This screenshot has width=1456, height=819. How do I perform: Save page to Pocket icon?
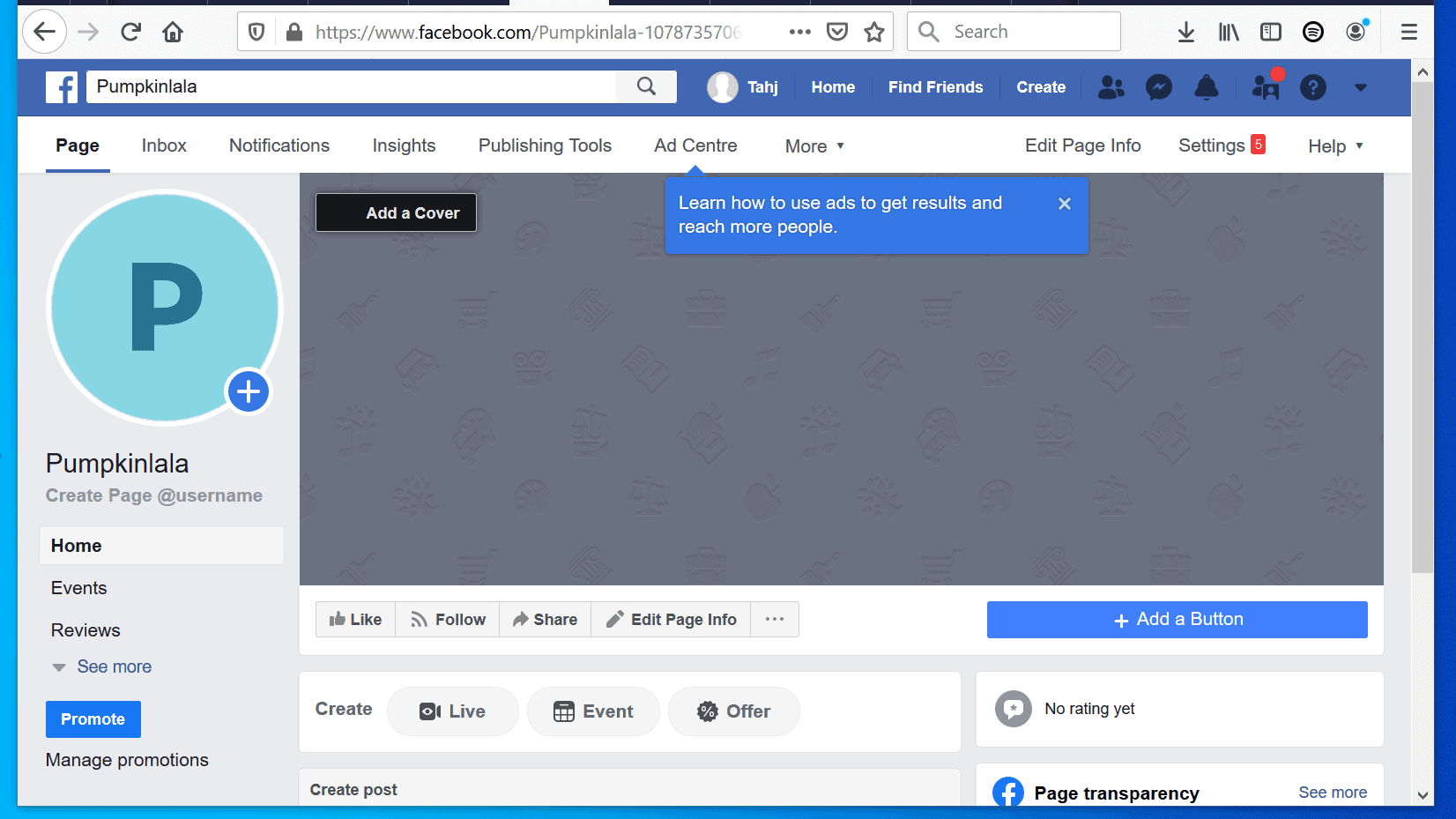tap(837, 33)
